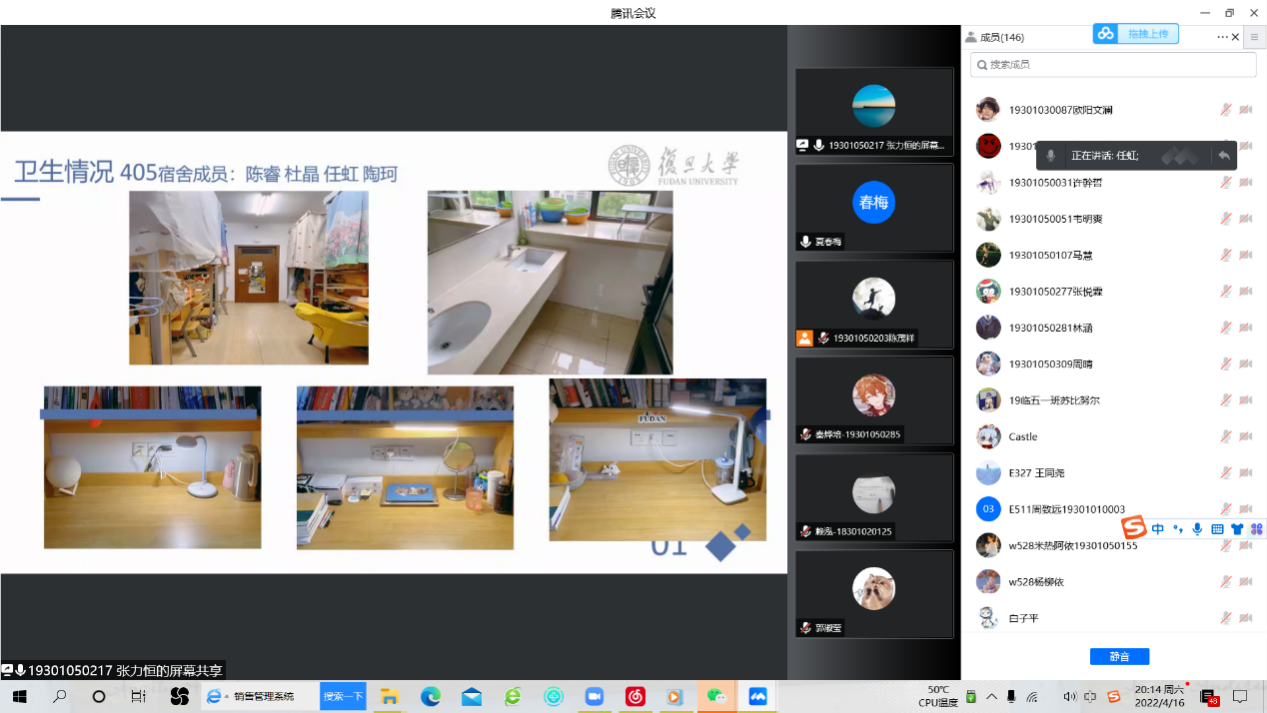Click the Baidu cloud upload icon

1105,34
